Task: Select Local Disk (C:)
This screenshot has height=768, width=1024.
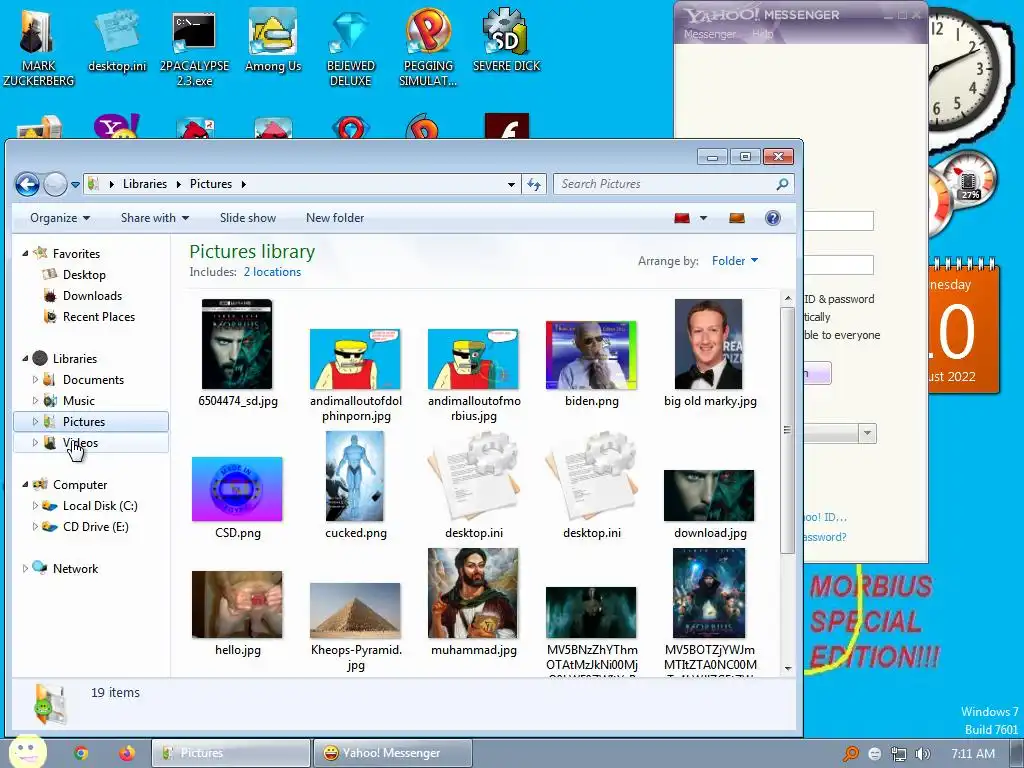Action: [100, 506]
